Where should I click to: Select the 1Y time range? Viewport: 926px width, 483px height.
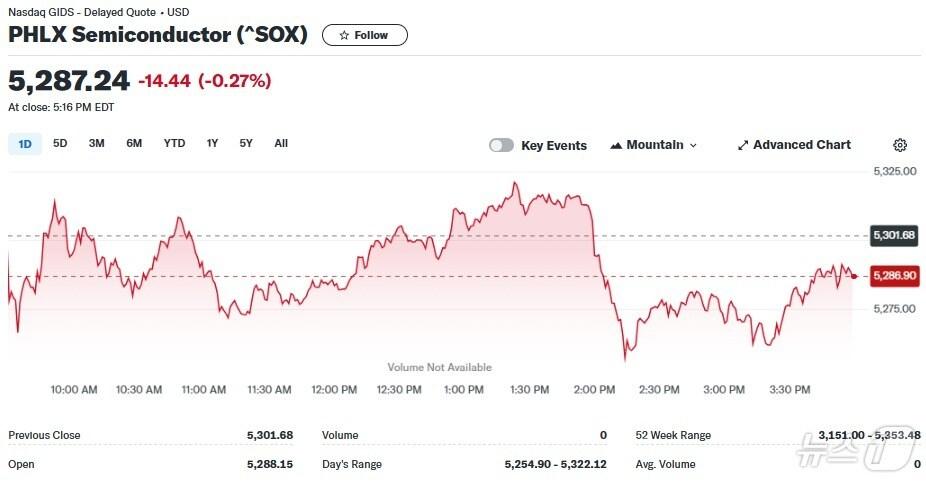pyautogui.click(x=212, y=143)
